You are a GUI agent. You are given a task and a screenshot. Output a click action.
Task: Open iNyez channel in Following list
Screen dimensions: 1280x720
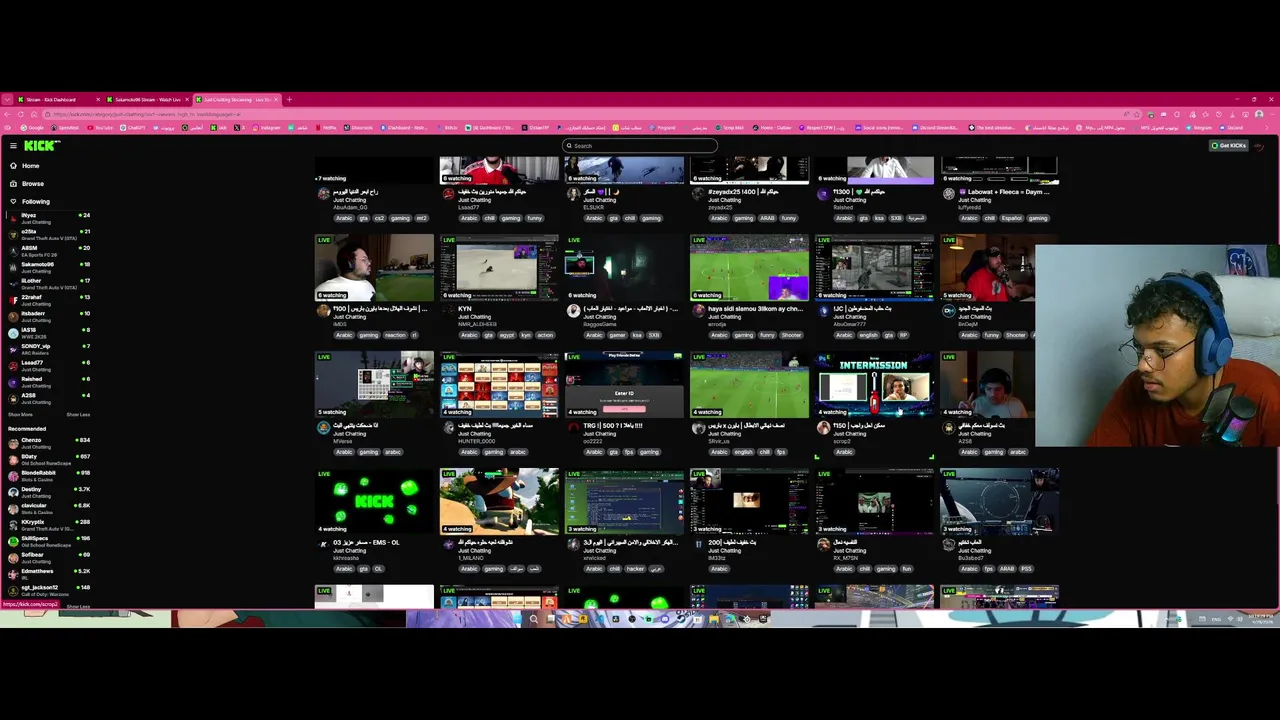pyautogui.click(x=50, y=217)
